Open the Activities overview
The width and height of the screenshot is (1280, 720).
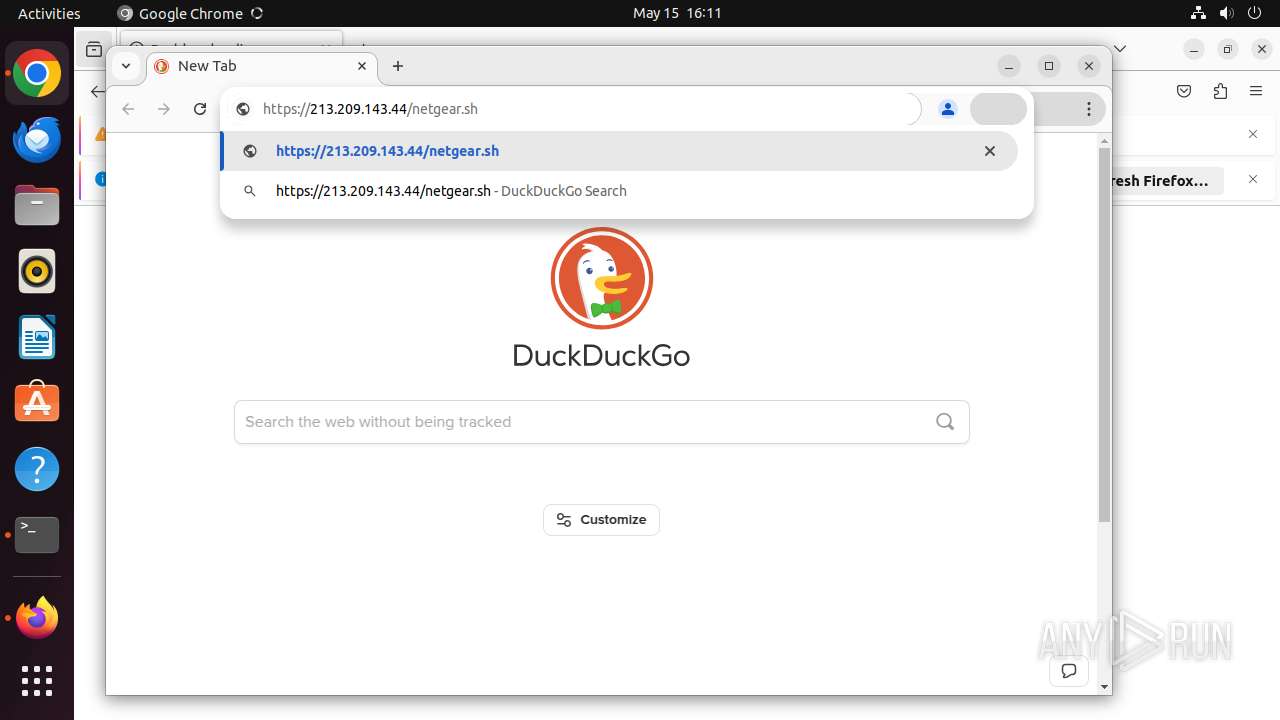[49, 13]
